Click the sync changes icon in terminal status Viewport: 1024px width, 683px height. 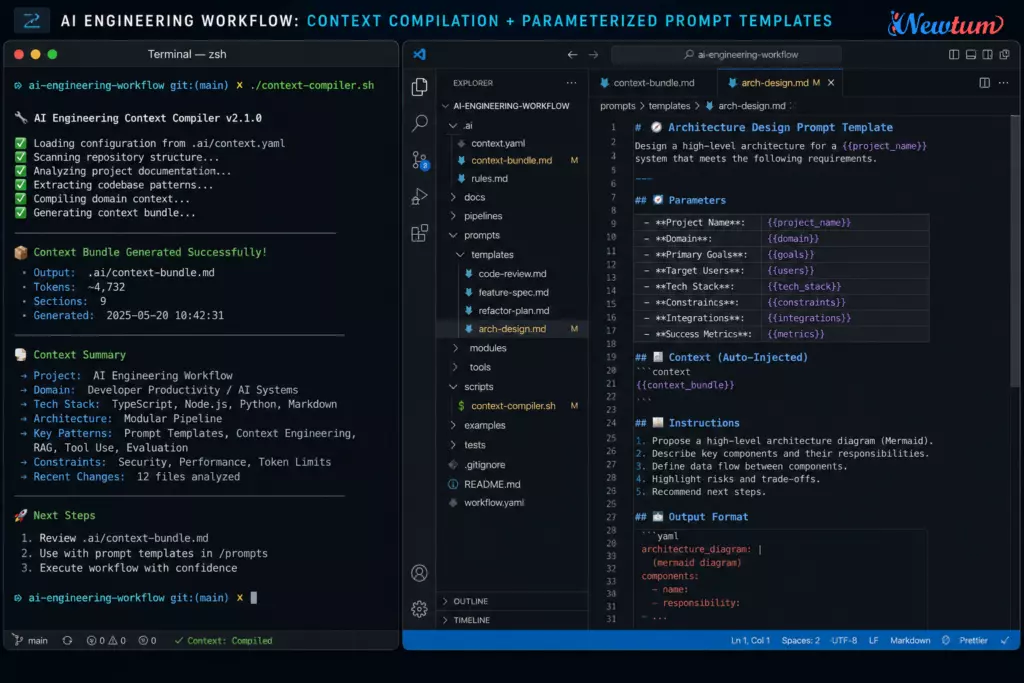[67, 641]
